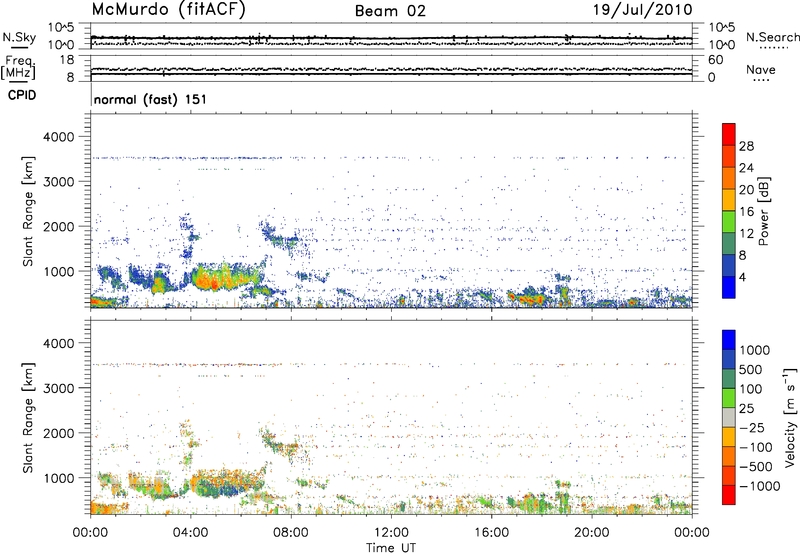Click the N.Sky noise trace in top strip
The image size is (800, 554).
click(x=391, y=38)
